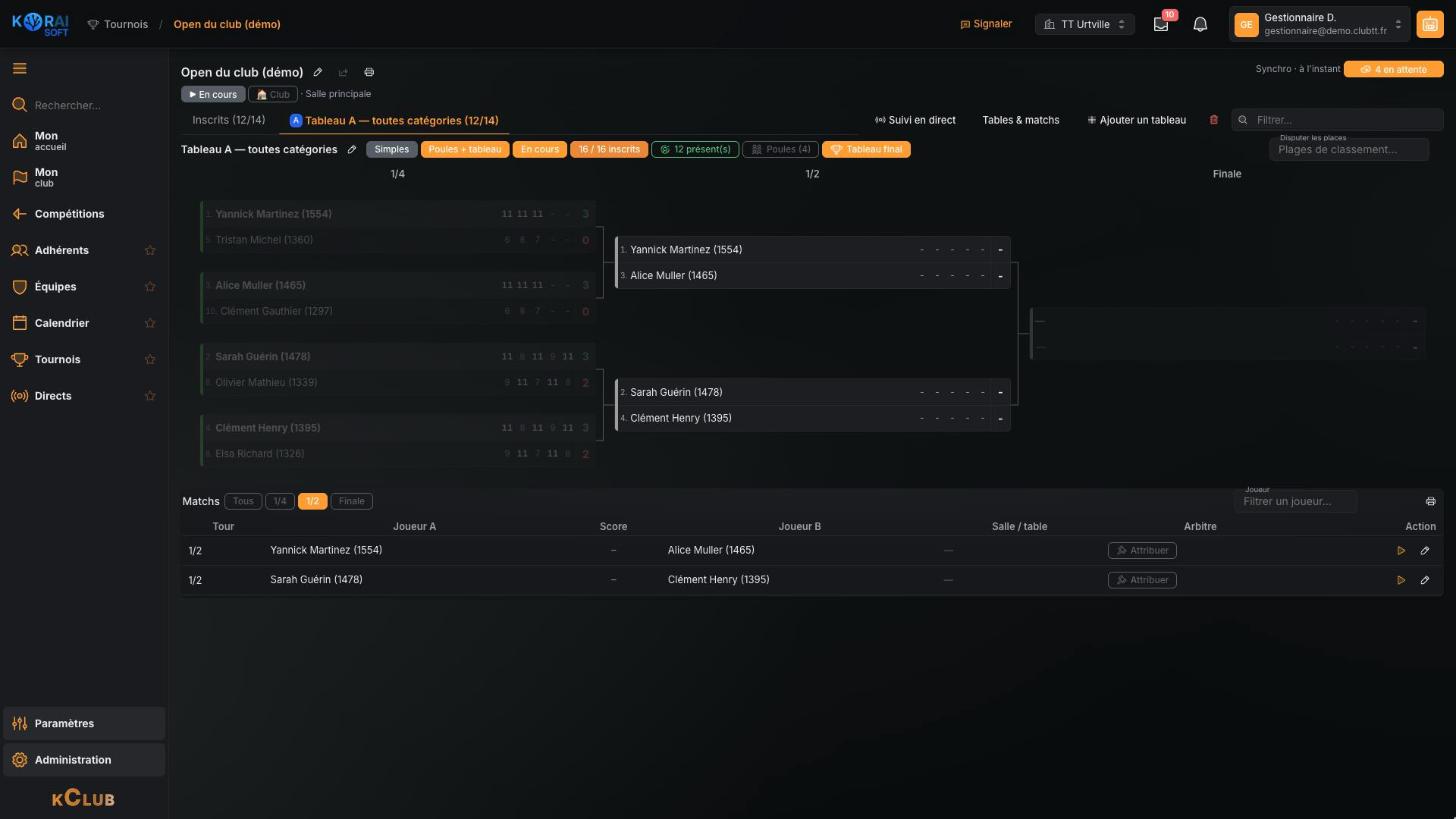Open Tables & matchs view

[1021, 120]
